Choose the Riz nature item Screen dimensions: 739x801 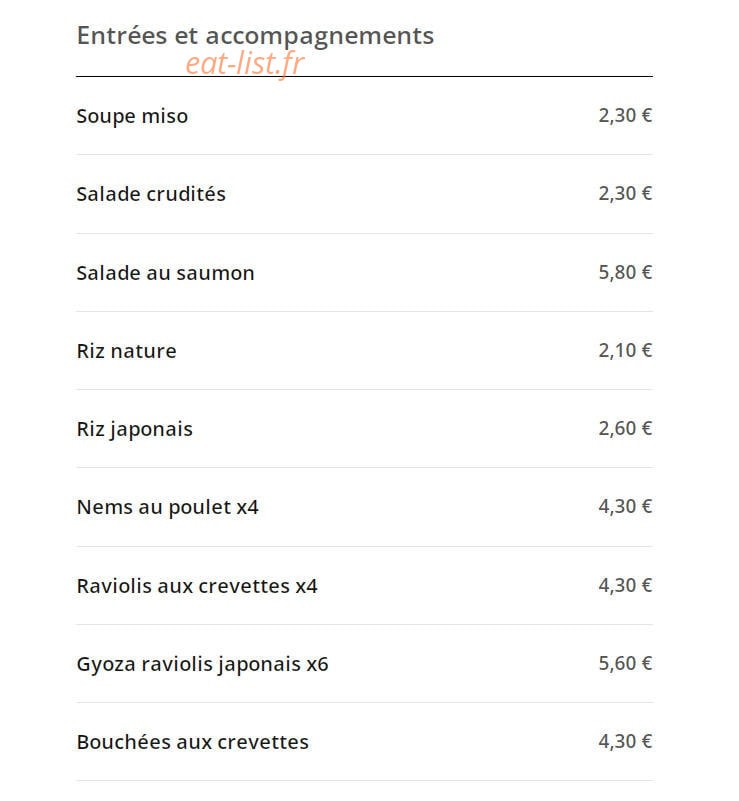click(126, 351)
